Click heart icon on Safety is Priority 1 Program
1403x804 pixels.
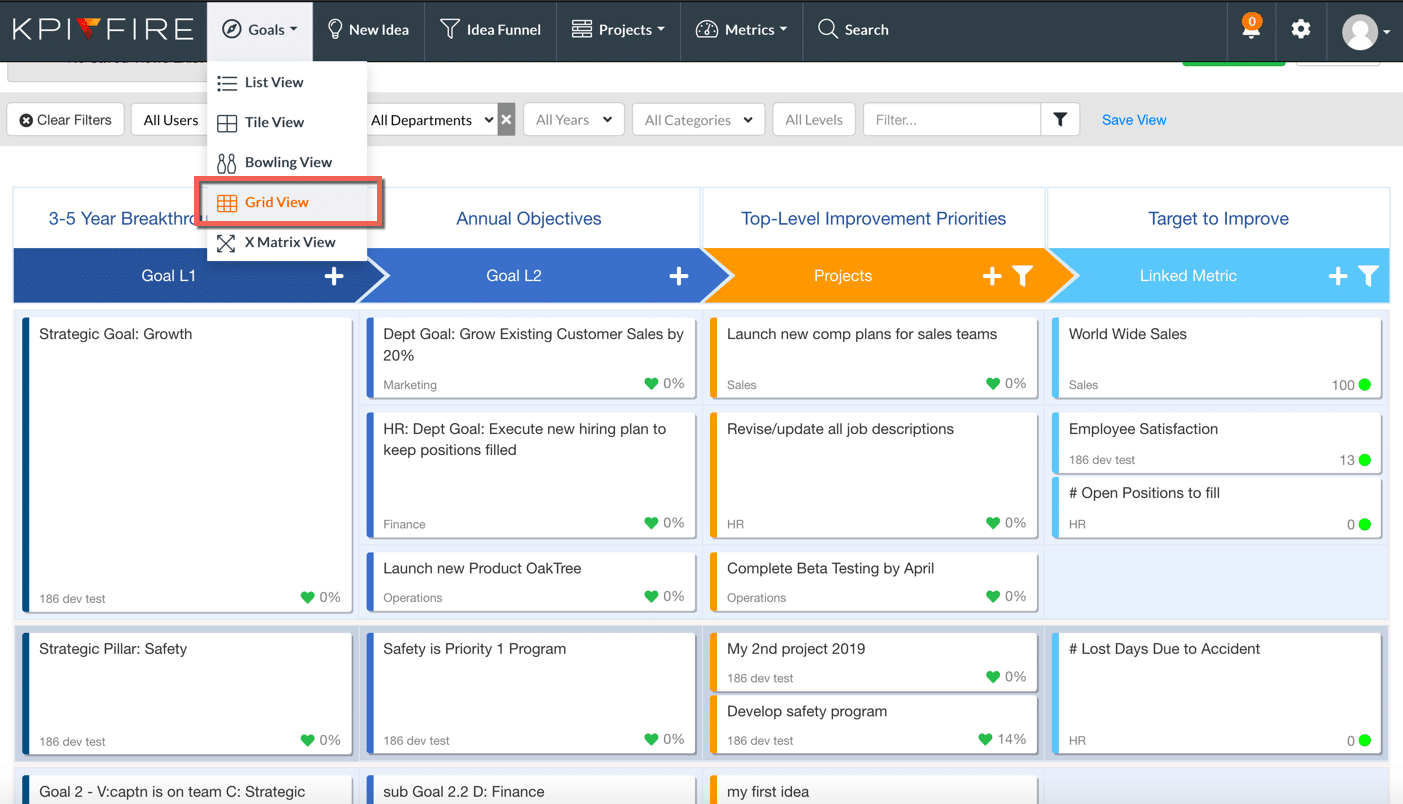[x=651, y=739]
